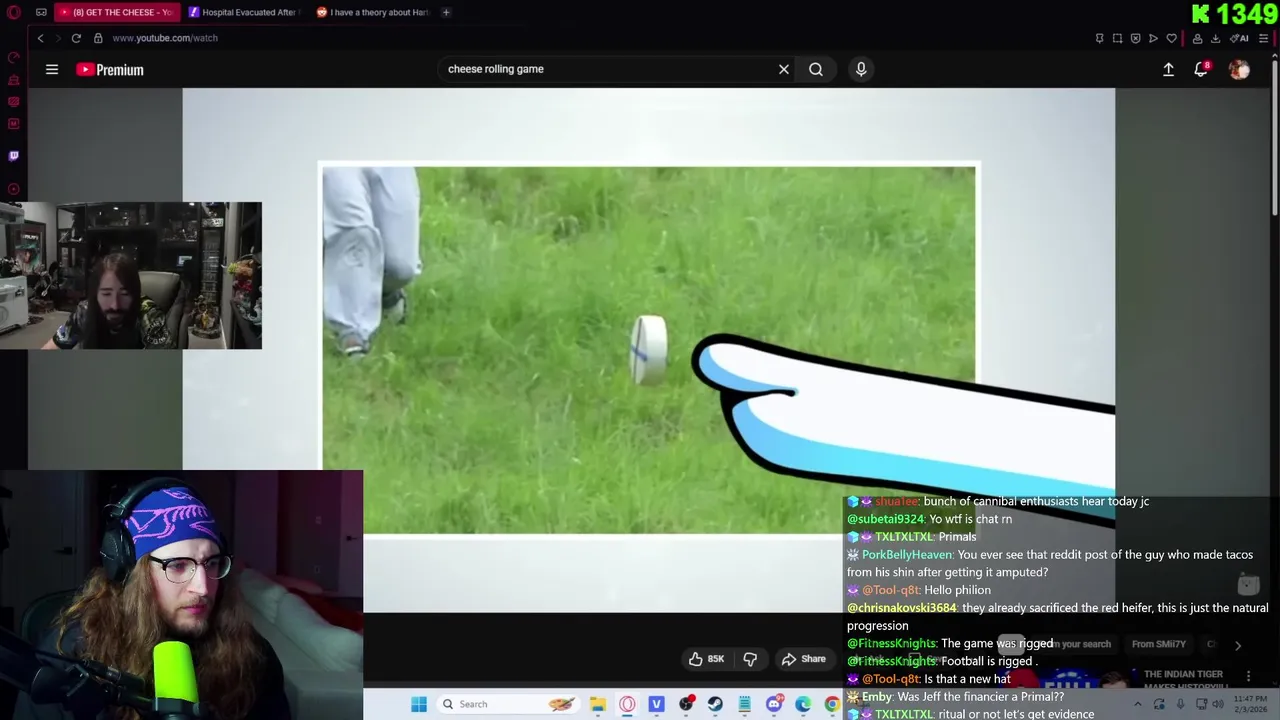The height and width of the screenshot is (720, 1280).
Task: Open Opera flow send icon
Action: tap(1153, 38)
